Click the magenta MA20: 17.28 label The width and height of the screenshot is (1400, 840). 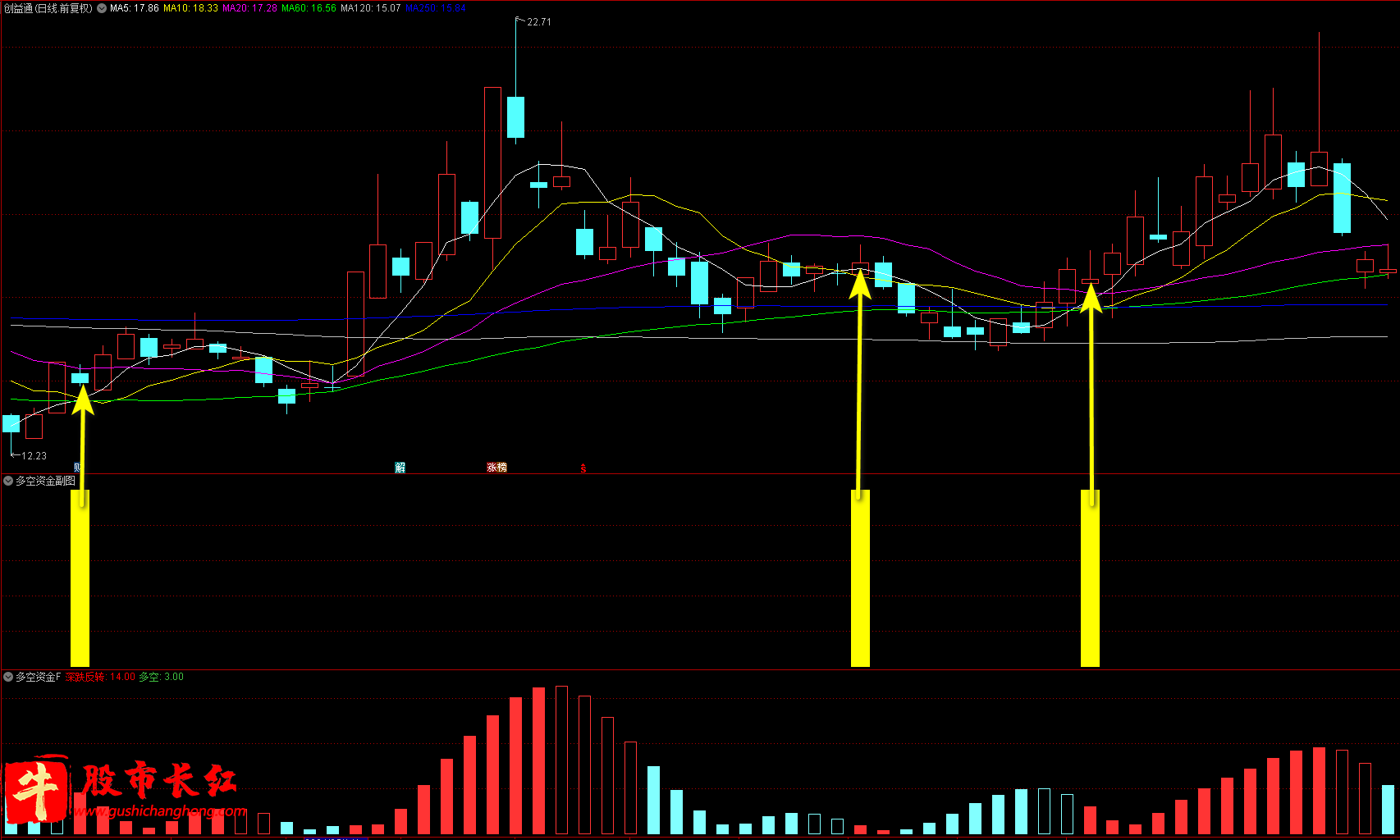[x=250, y=8]
